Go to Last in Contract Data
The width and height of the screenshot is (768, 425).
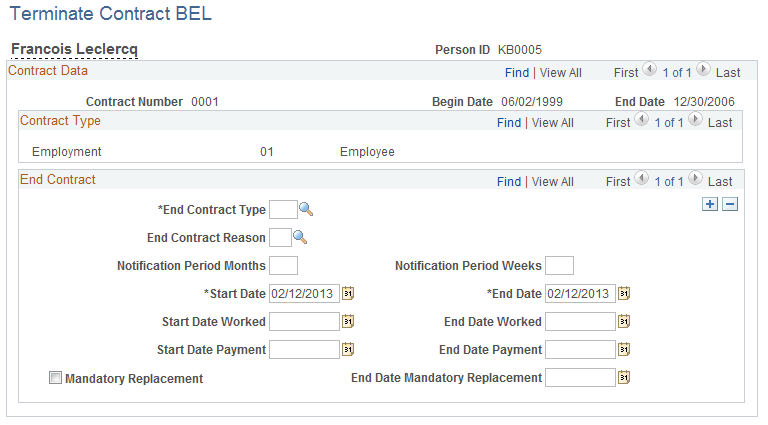tap(728, 73)
